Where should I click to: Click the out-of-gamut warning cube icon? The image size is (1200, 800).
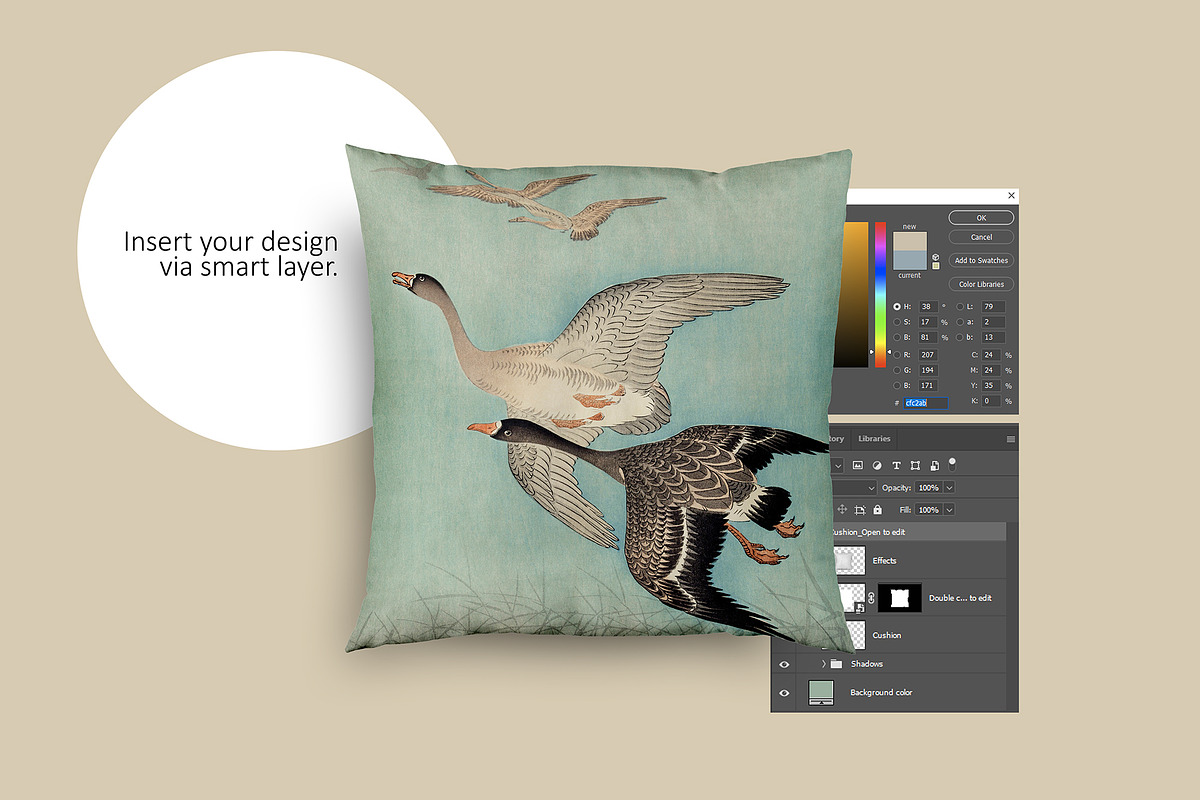(x=935, y=257)
